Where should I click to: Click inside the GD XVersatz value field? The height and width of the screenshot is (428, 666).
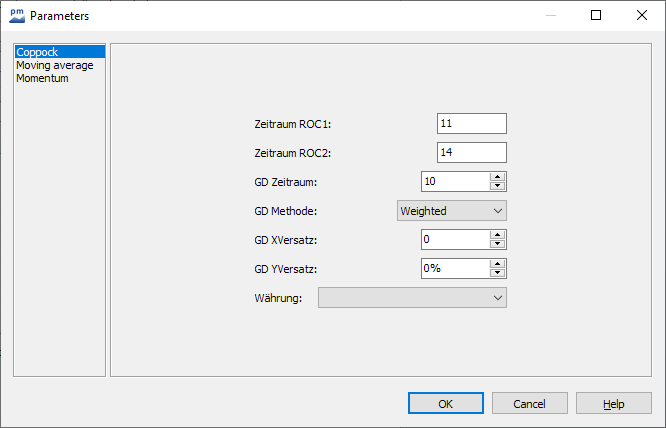pyautogui.click(x=455, y=239)
